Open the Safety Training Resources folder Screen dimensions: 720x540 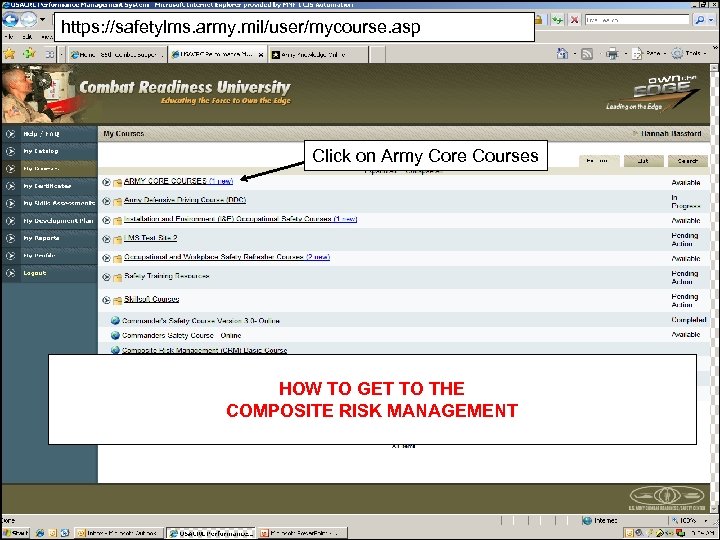[x=167, y=276]
